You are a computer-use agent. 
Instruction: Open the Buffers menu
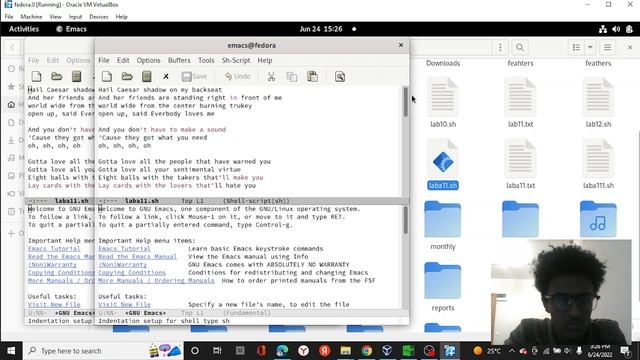(x=179, y=60)
